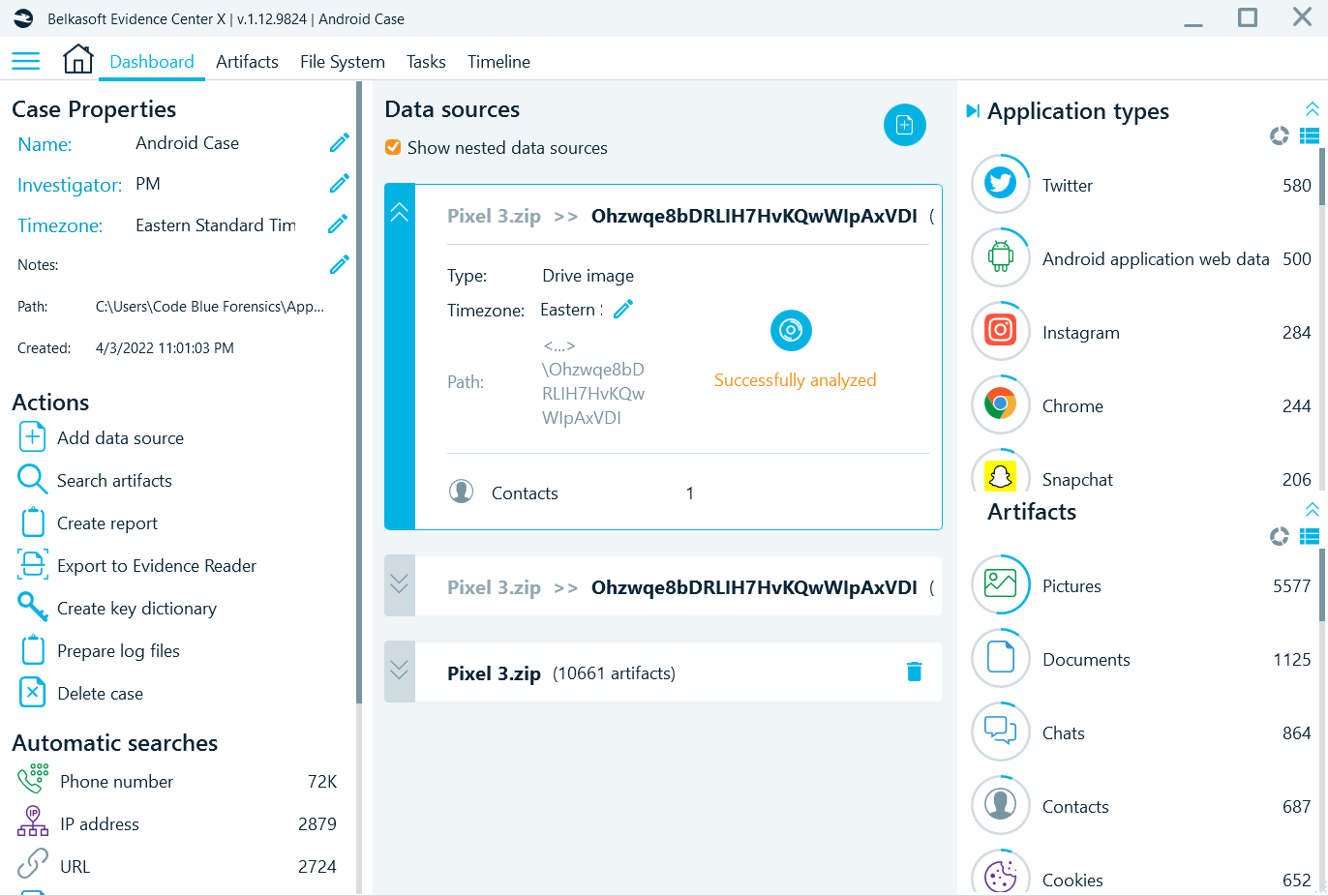Image resolution: width=1328 pixels, height=896 pixels.
Task: Expand the second Pixel 3.zip nested source
Action: [x=400, y=585]
